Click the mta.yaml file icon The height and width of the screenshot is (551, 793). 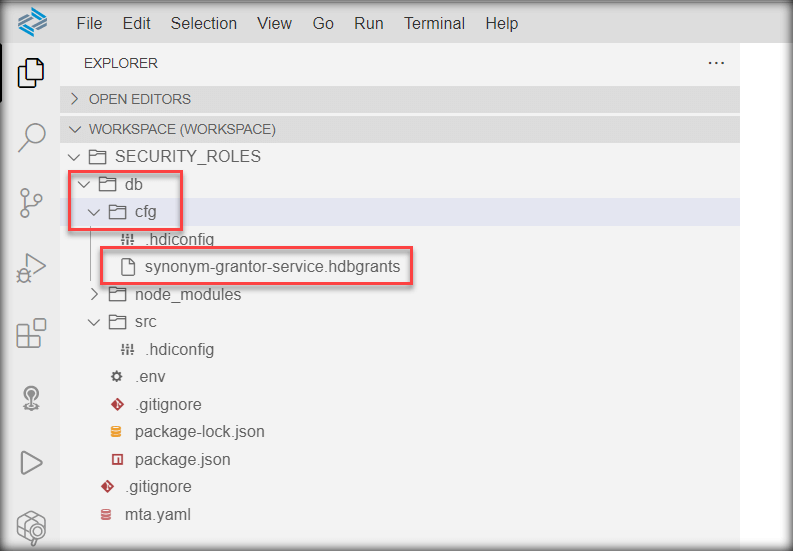point(106,515)
